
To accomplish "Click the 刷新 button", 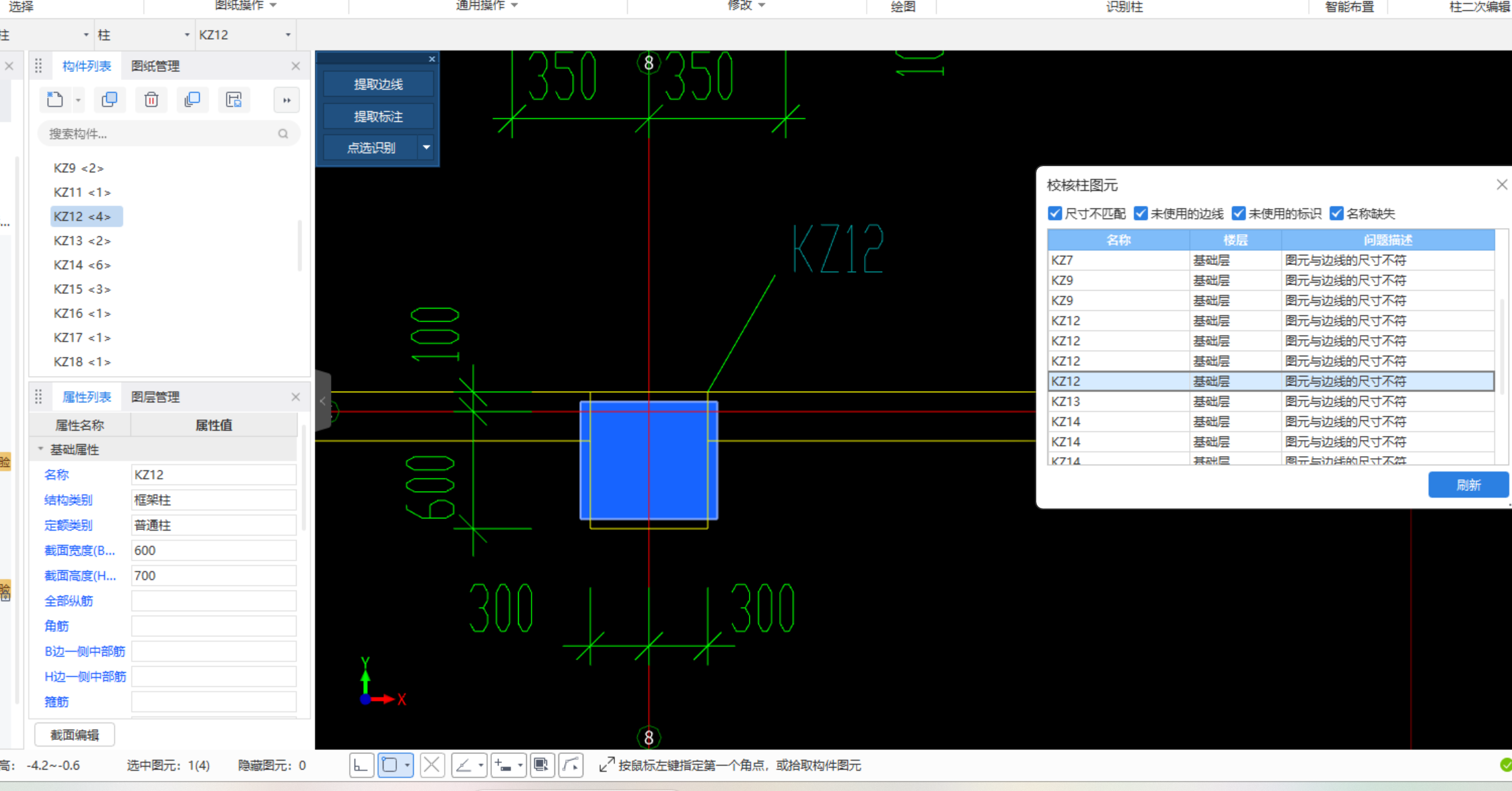I will [1468, 485].
